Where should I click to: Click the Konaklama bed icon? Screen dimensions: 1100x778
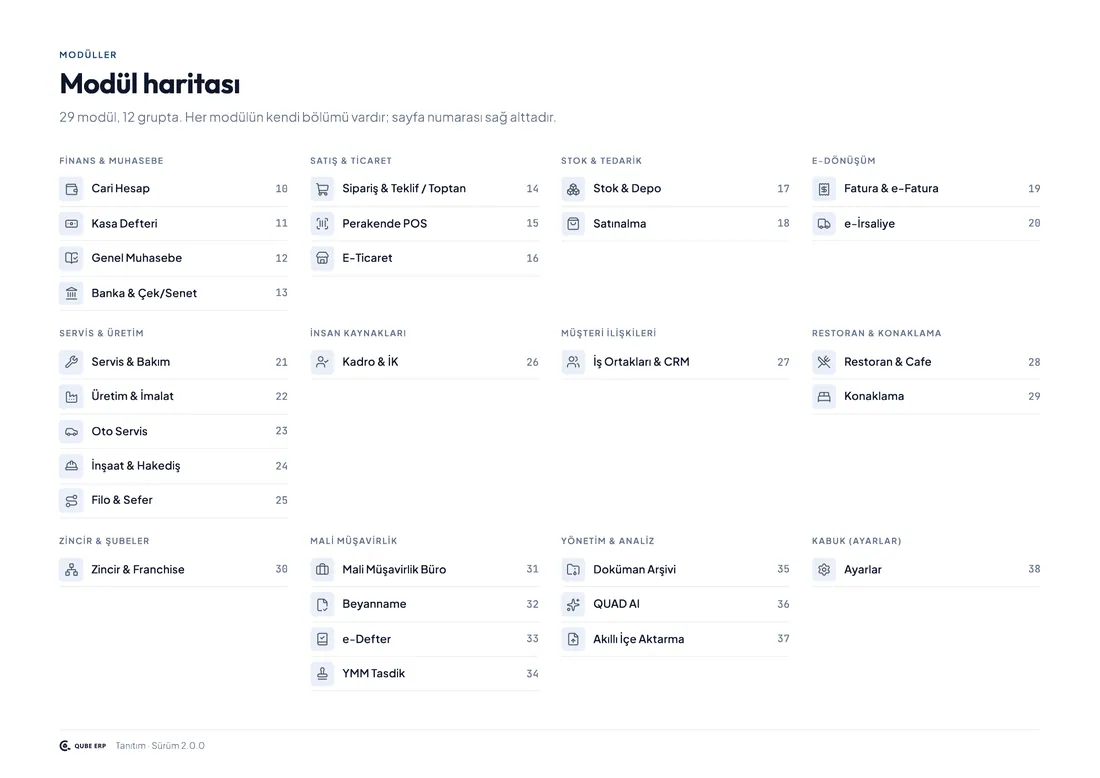click(824, 396)
